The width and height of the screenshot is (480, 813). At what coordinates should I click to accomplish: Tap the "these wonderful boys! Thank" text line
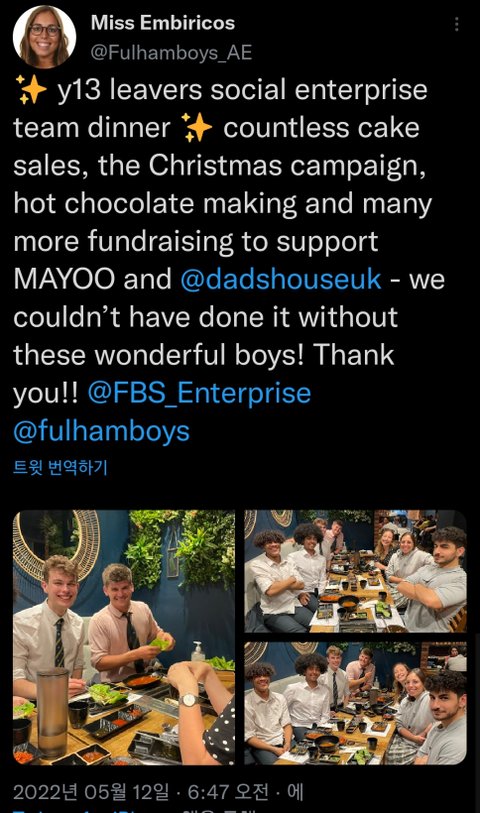204,355
